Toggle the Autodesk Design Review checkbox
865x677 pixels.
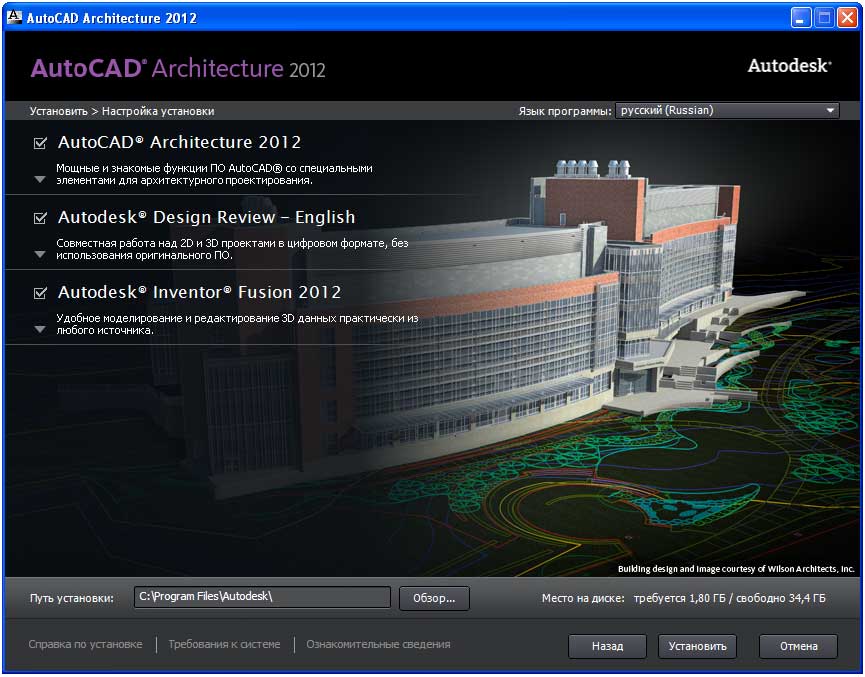point(41,218)
